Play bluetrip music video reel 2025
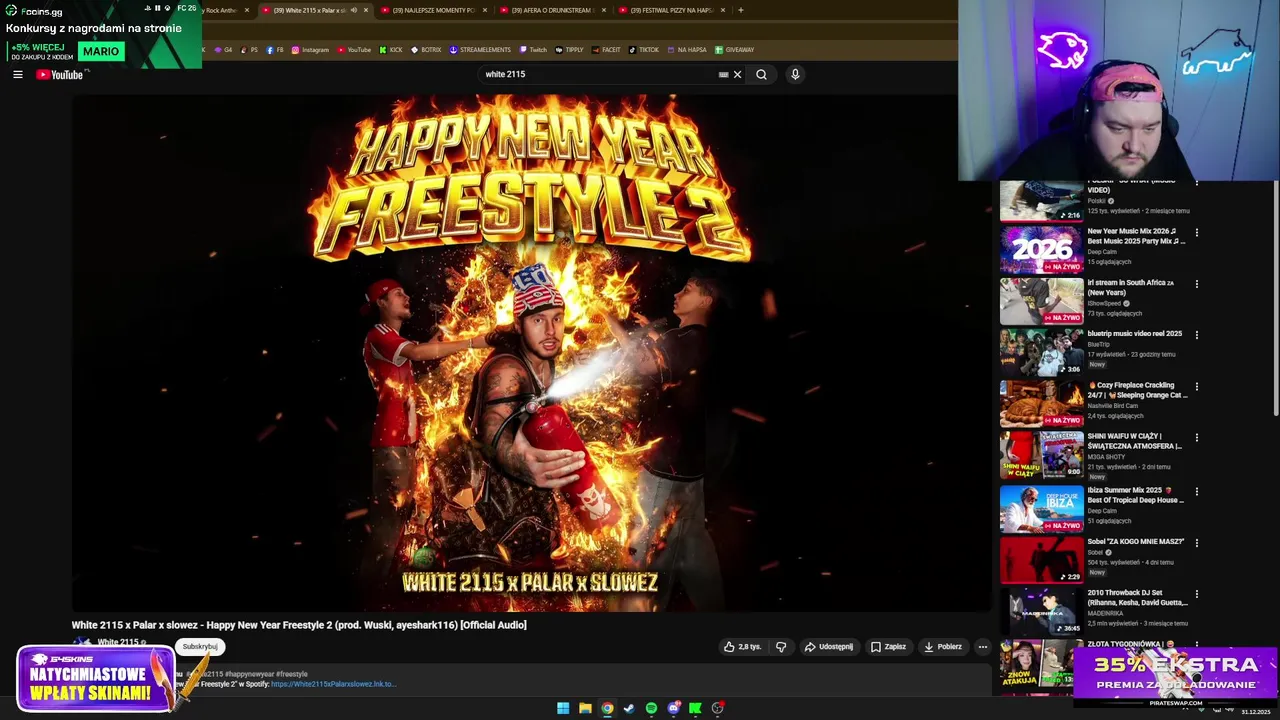This screenshot has height=720, width=1280. [1041, 352]
